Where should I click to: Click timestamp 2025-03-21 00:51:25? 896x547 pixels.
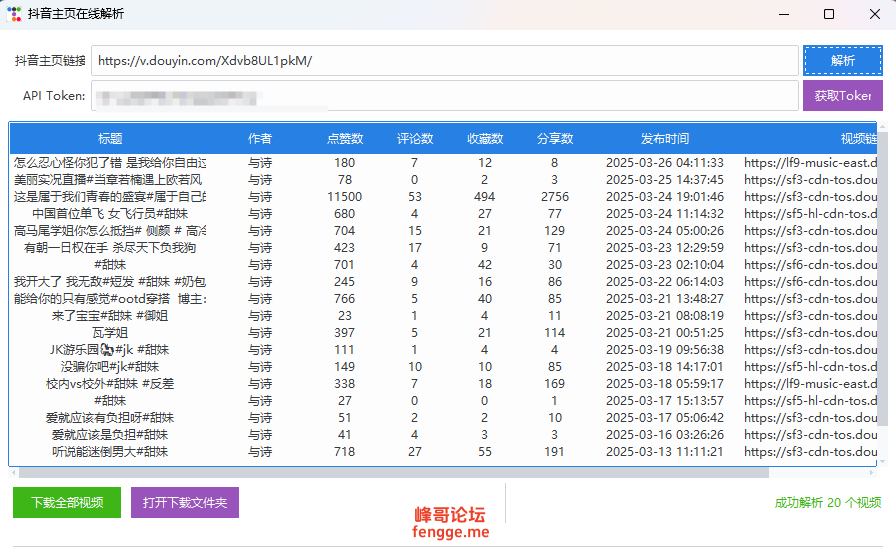pos(665,333)
